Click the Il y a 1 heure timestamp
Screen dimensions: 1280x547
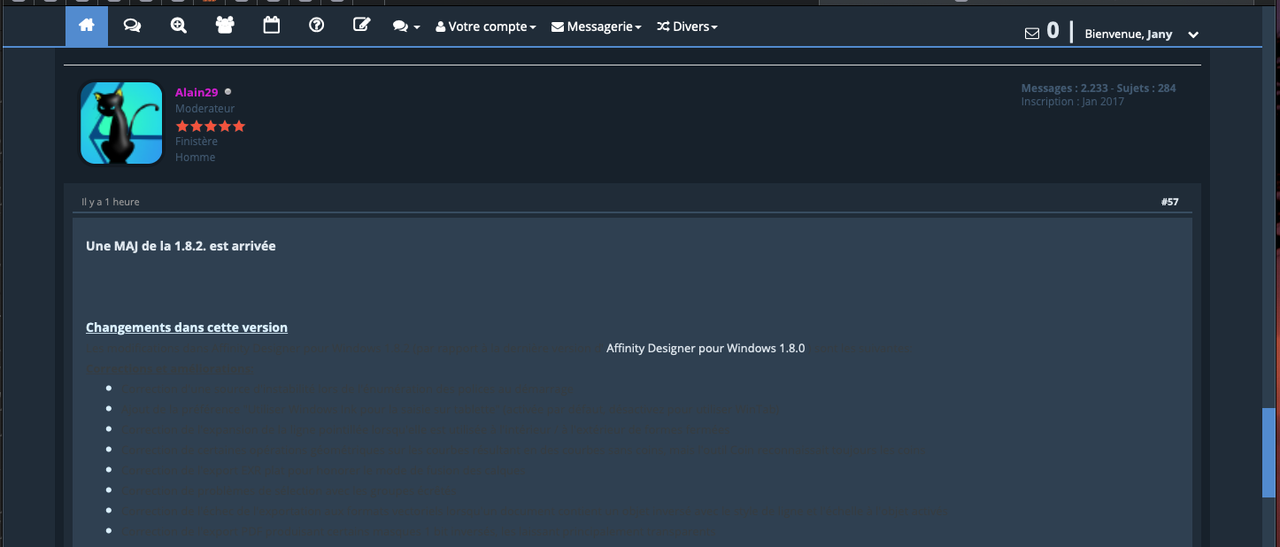coord(111,202)
